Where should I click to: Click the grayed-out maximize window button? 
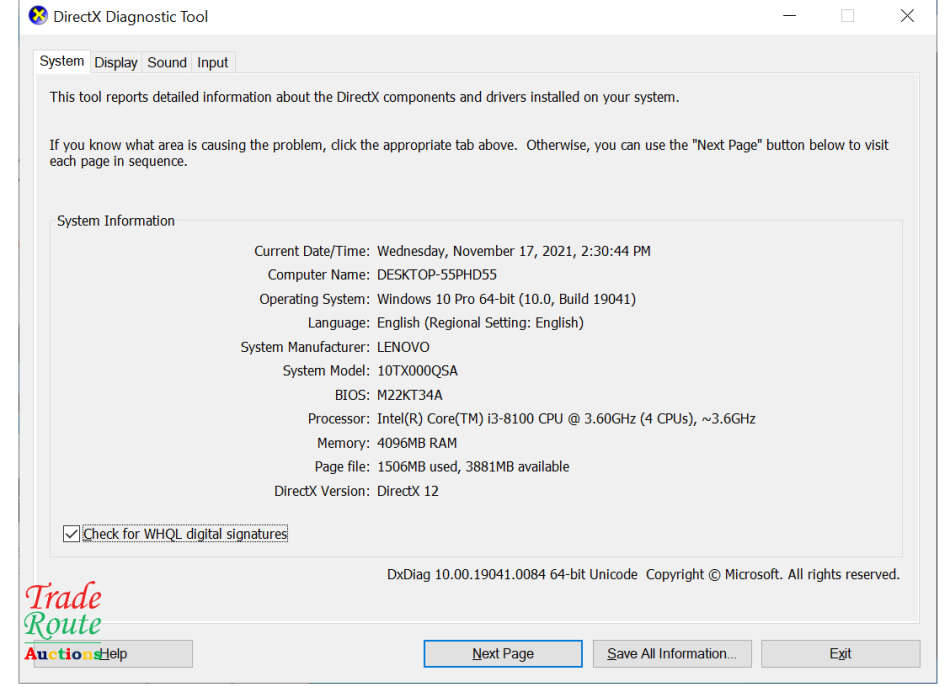(847, 16)
